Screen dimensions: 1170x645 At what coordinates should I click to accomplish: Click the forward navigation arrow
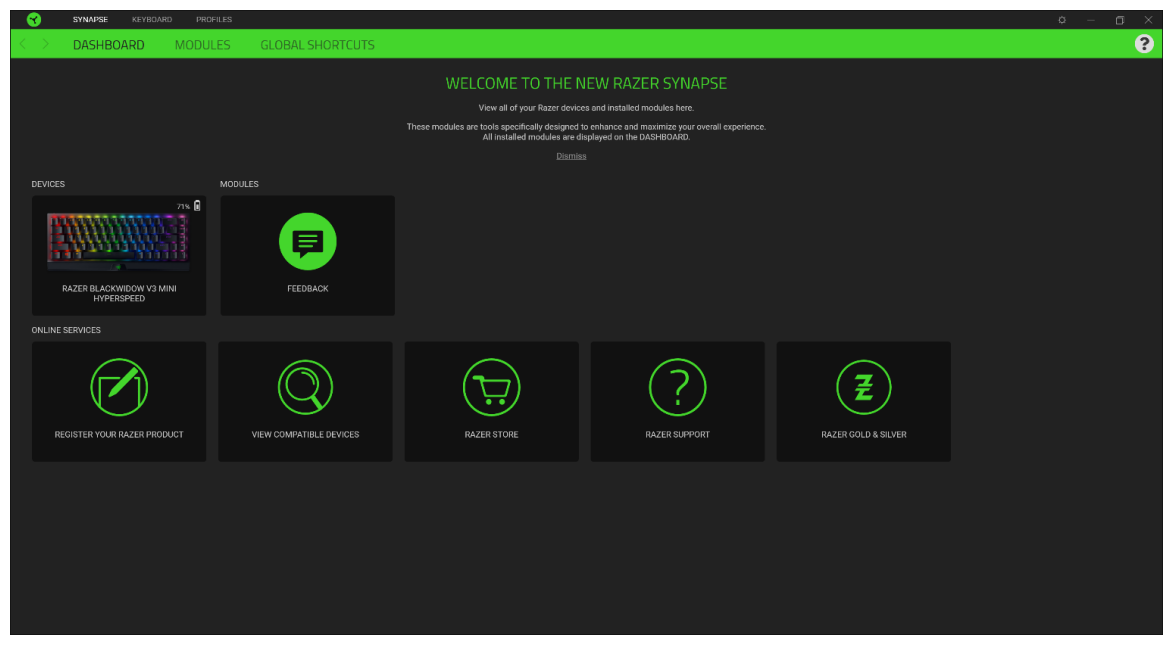(46, 44)
